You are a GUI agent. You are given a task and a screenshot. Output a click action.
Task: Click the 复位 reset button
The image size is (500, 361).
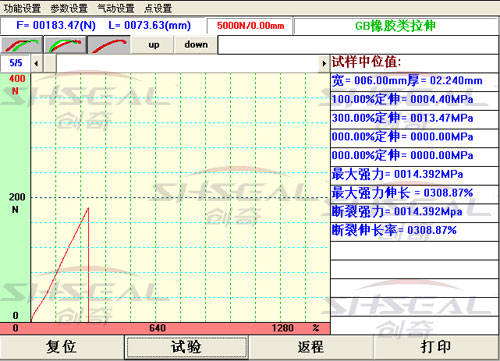click(62, 347)
